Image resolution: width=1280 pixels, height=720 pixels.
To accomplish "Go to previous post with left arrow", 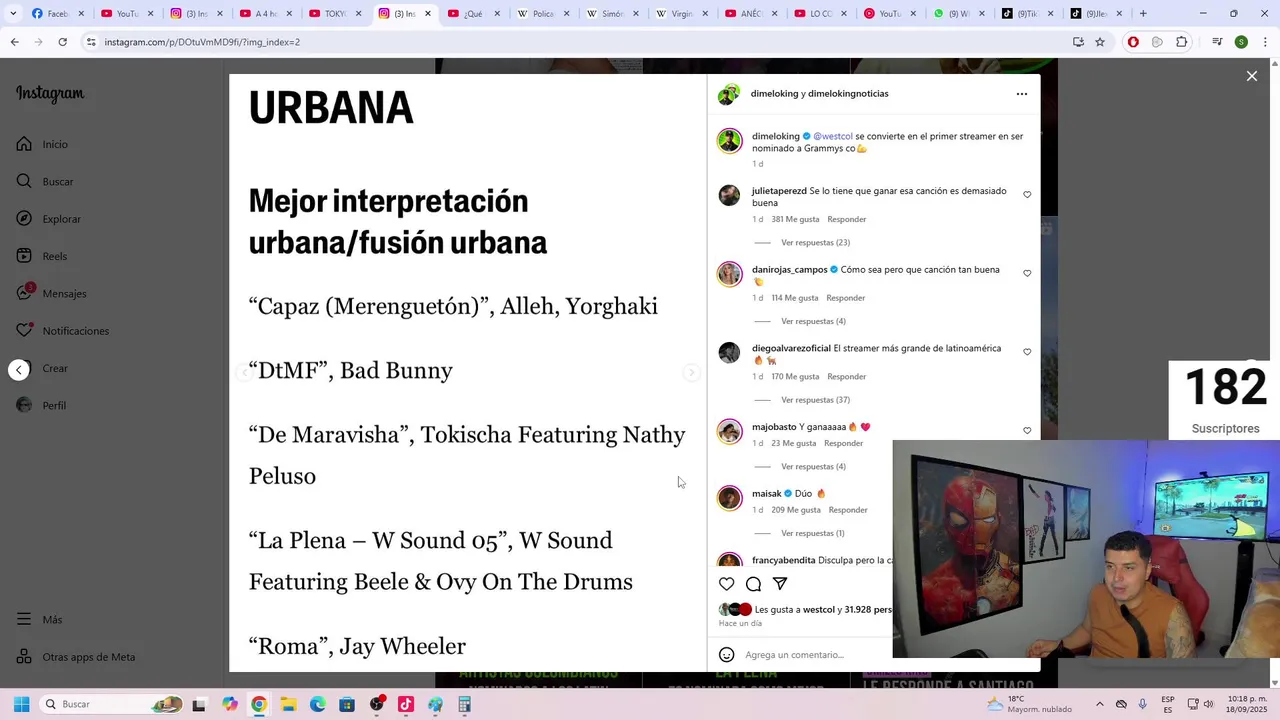I will pyautogui.click(x=19, y=370).
